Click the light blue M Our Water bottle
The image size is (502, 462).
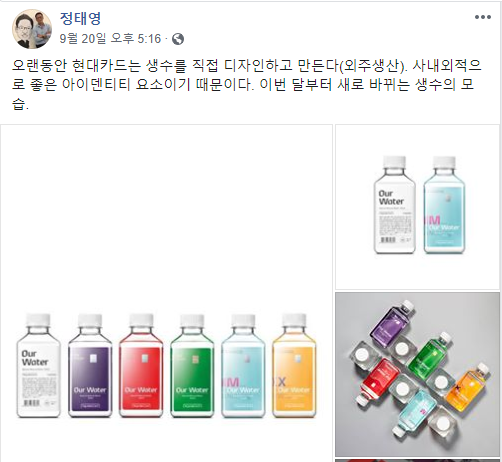243,365
